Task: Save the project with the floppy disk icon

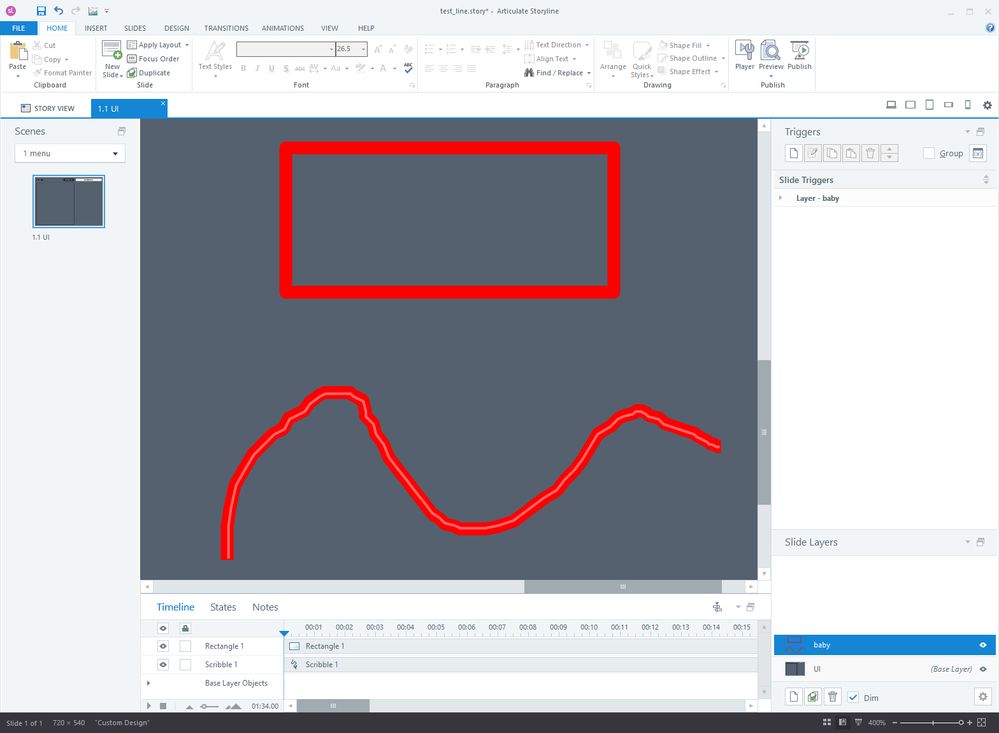Action: click(x=41, y=11)
